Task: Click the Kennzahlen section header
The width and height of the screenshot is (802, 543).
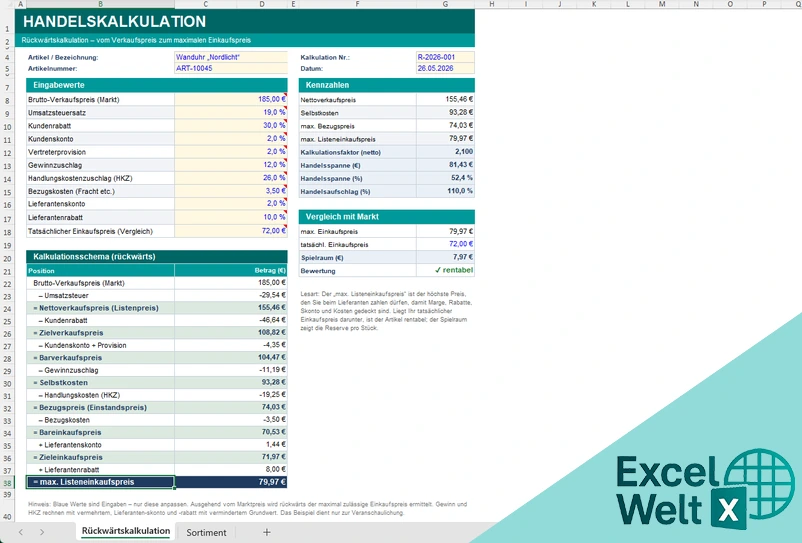Action: pos(387,85)
